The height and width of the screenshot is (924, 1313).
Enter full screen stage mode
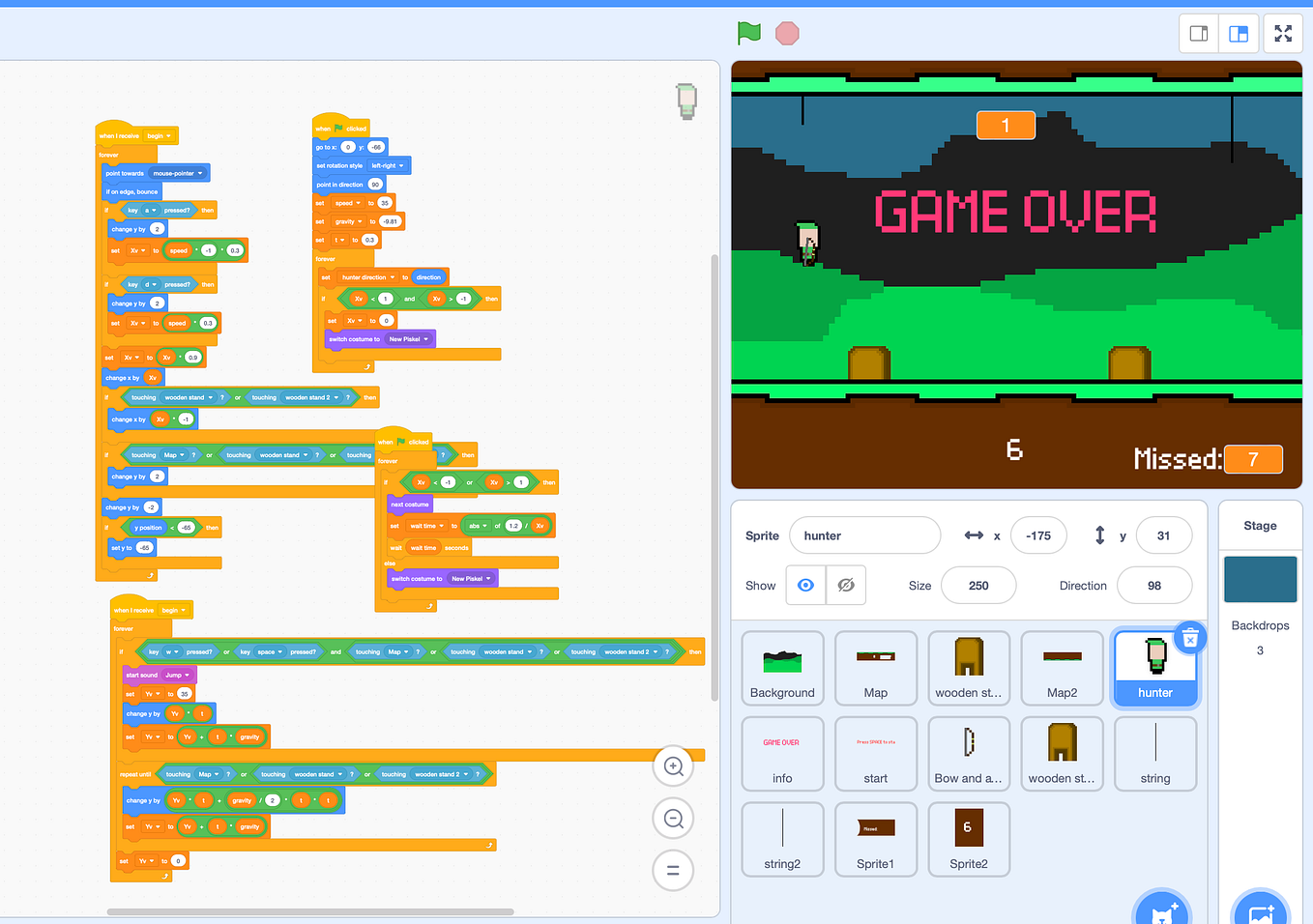1283,34
